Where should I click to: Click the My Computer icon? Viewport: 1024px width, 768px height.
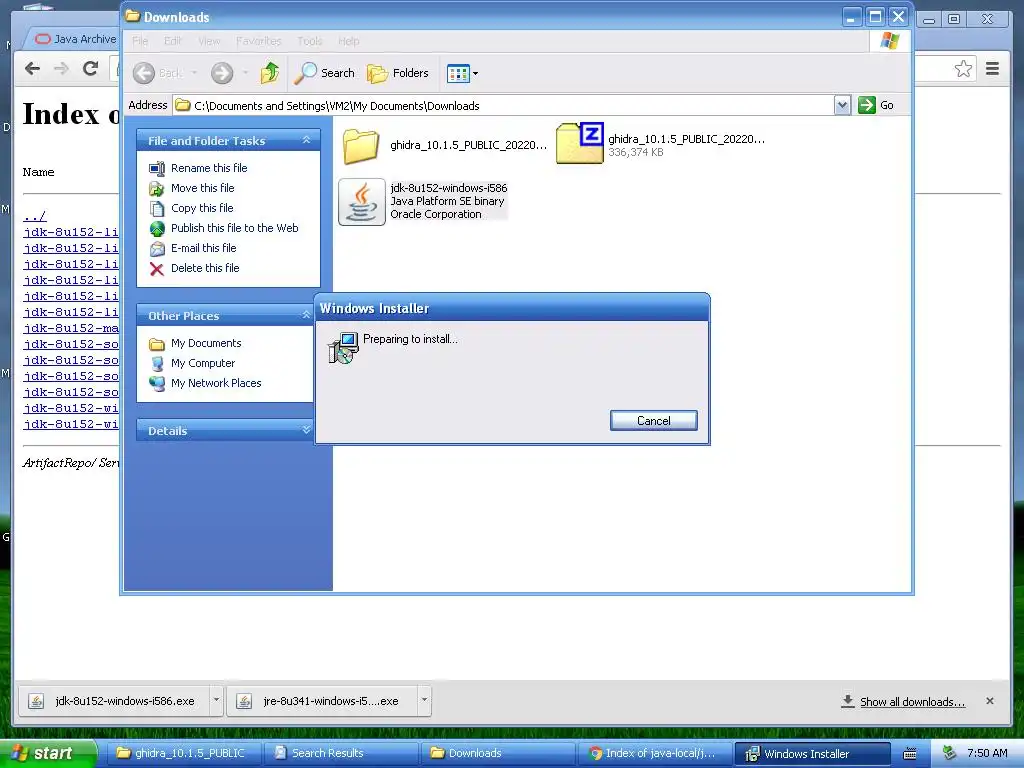pos(157,364)
